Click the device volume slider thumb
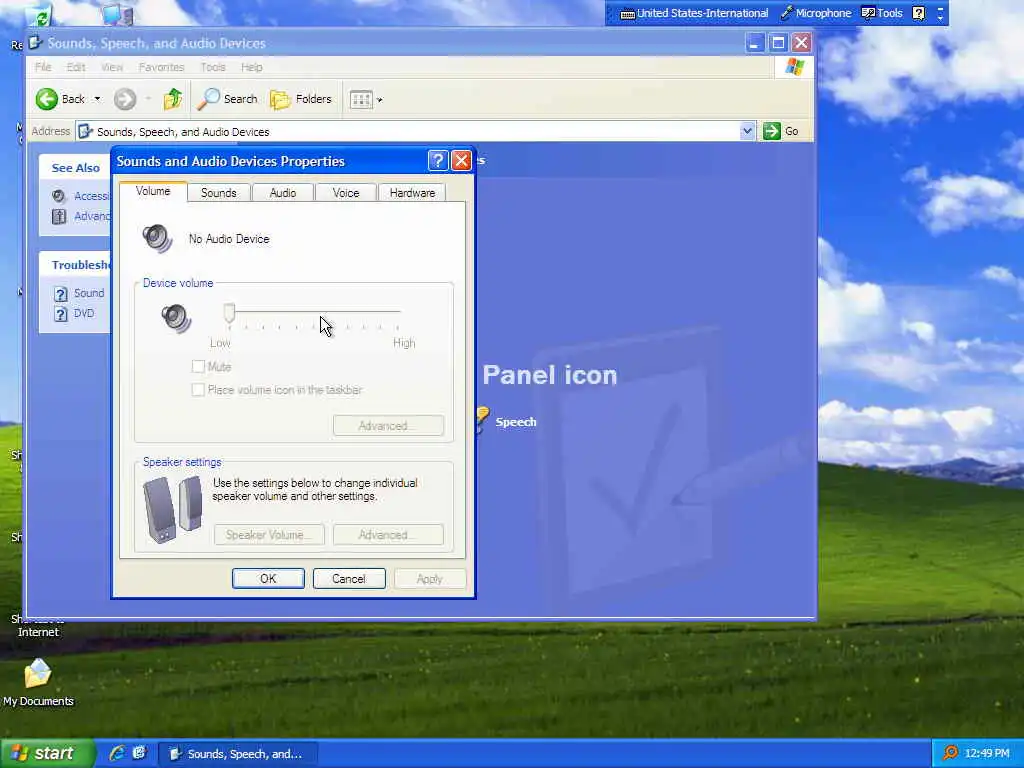This screenshot has height=768, width=1024. (x=229, y=313)
